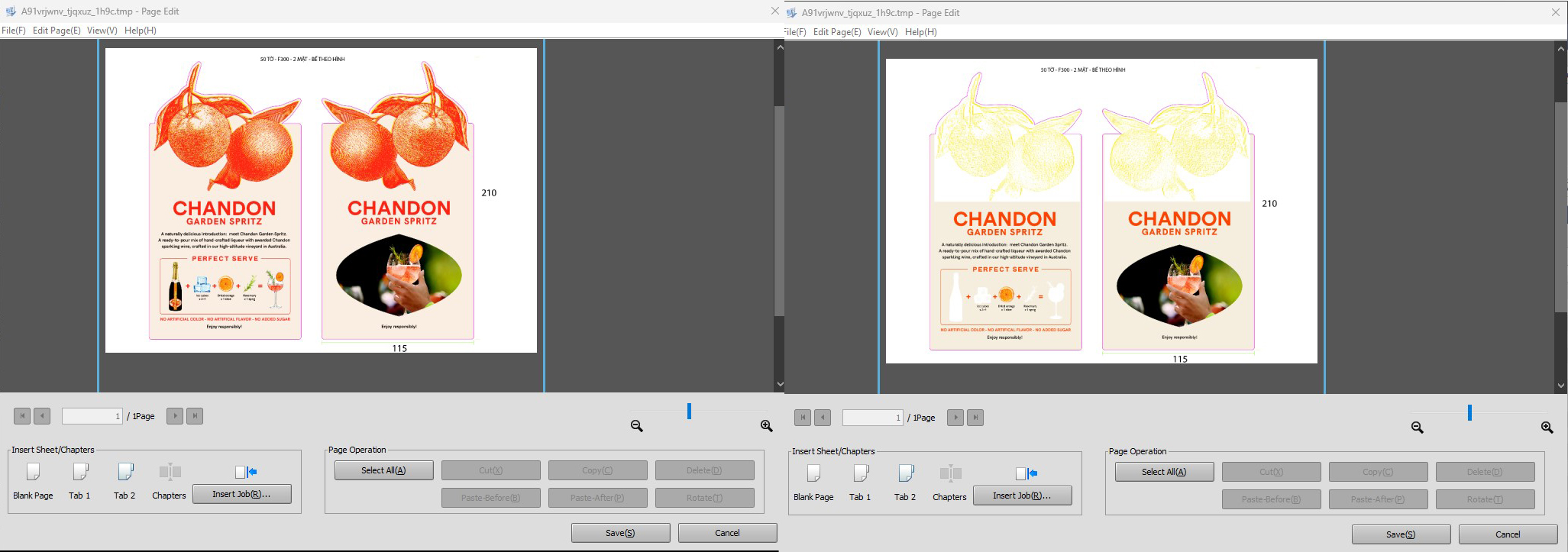This screenshot has height=552, width=1568.
Task: Click Tab 2 icon in right window
Action: click(x=905, y=474)
